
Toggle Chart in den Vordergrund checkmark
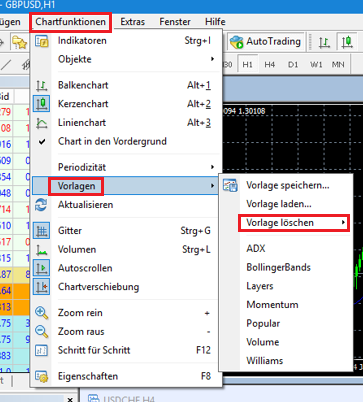(x=126, y=141)
